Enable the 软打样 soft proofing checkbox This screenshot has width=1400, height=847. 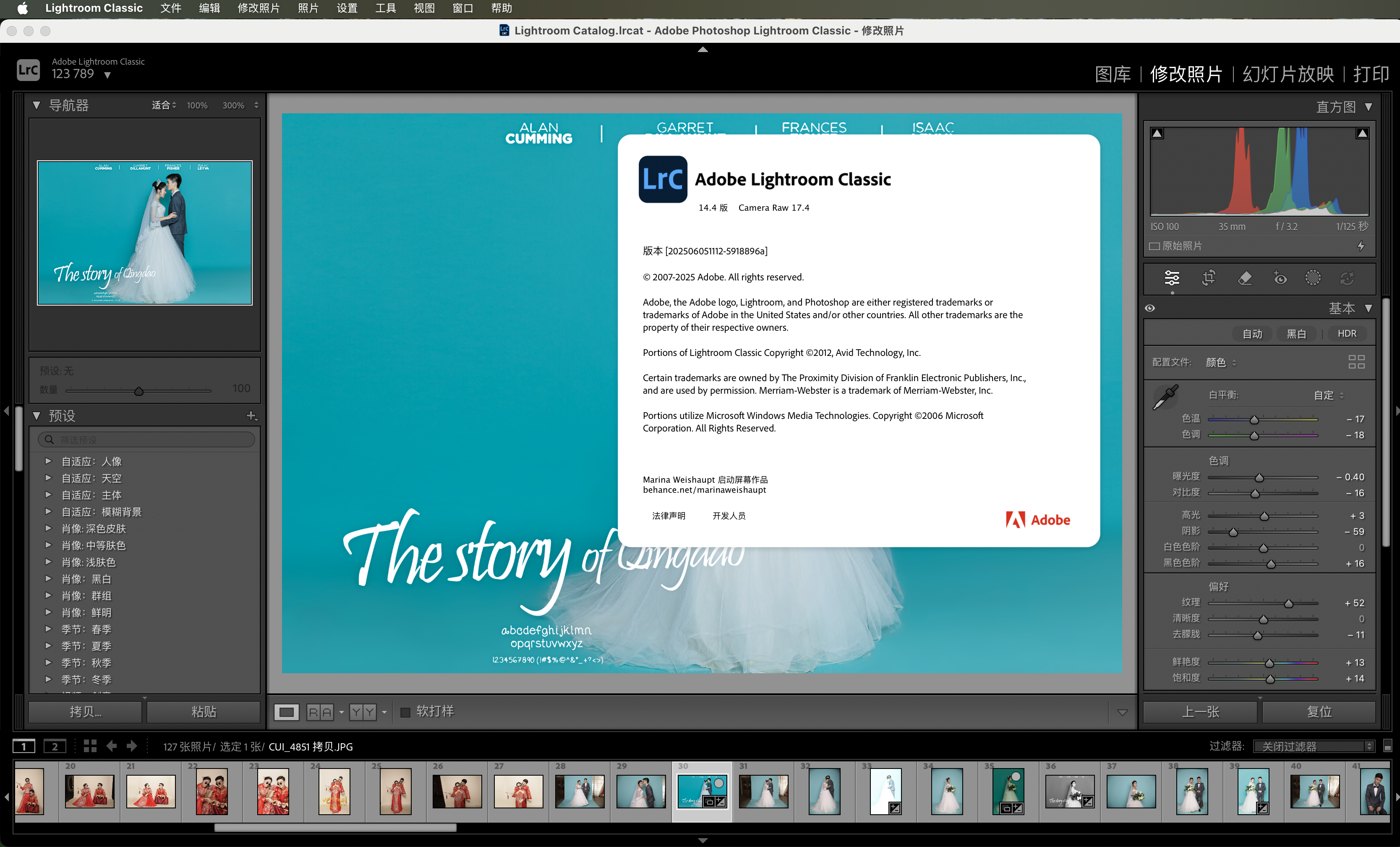(x=405, y=712)
